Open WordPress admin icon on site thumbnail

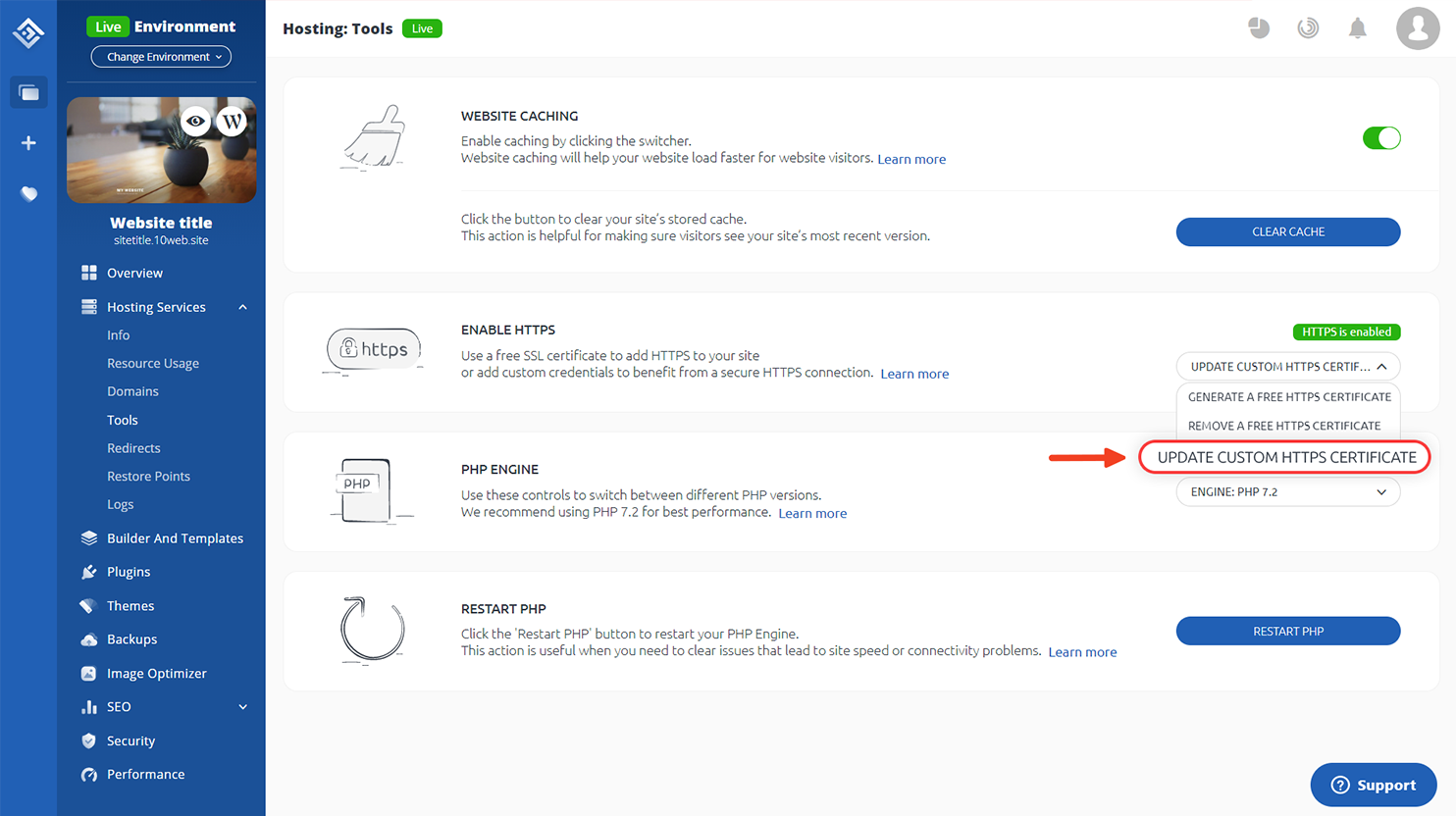232,122
